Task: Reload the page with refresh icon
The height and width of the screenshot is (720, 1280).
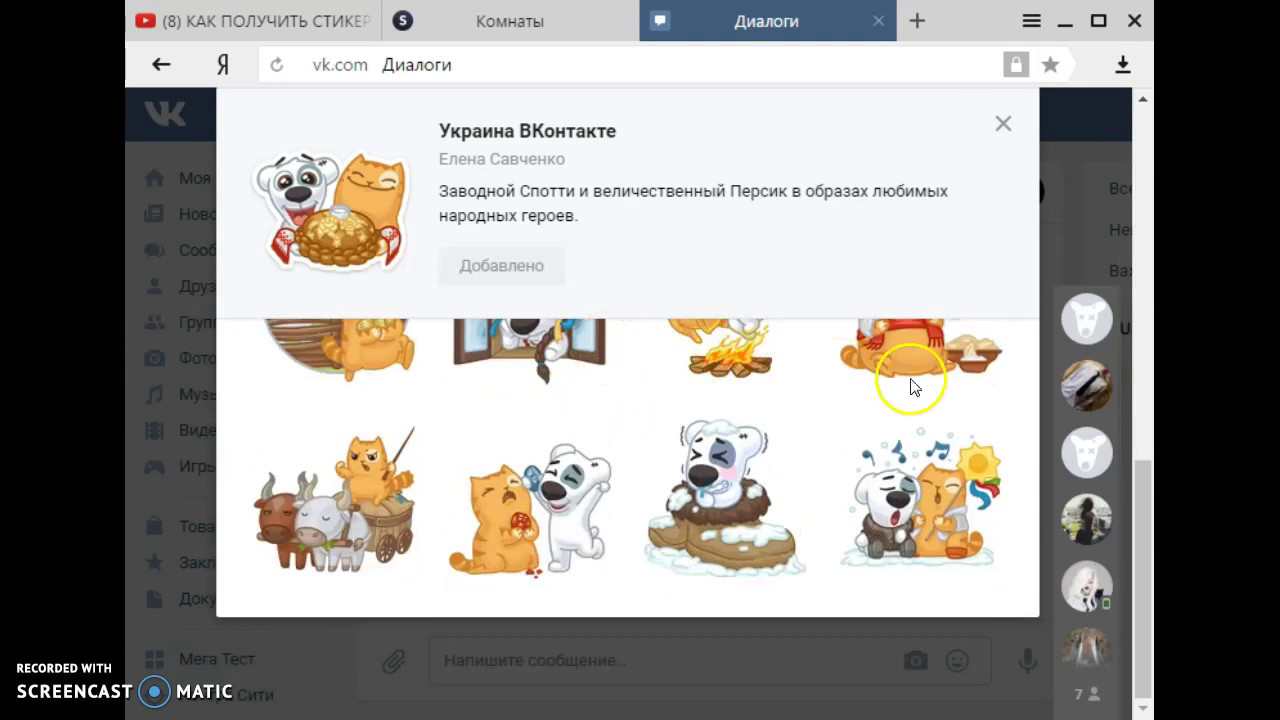Action: pyautogui.click(x=277, y=65)
